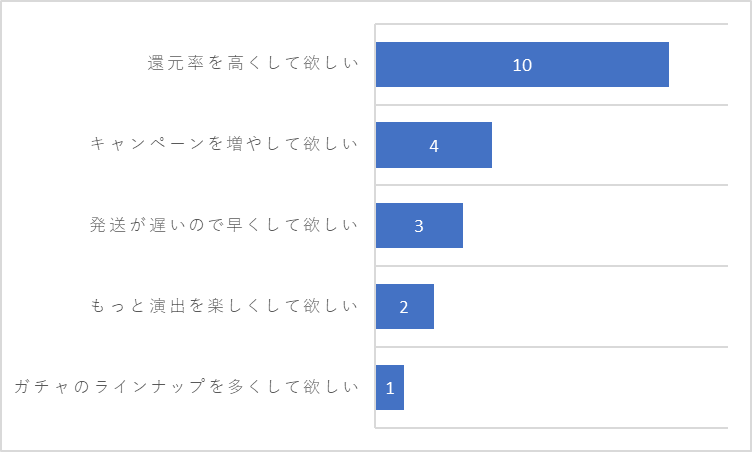Select category label 発送が遅いので早くして欲しい
Screen dimensions: 752x452
coord(224,225)
